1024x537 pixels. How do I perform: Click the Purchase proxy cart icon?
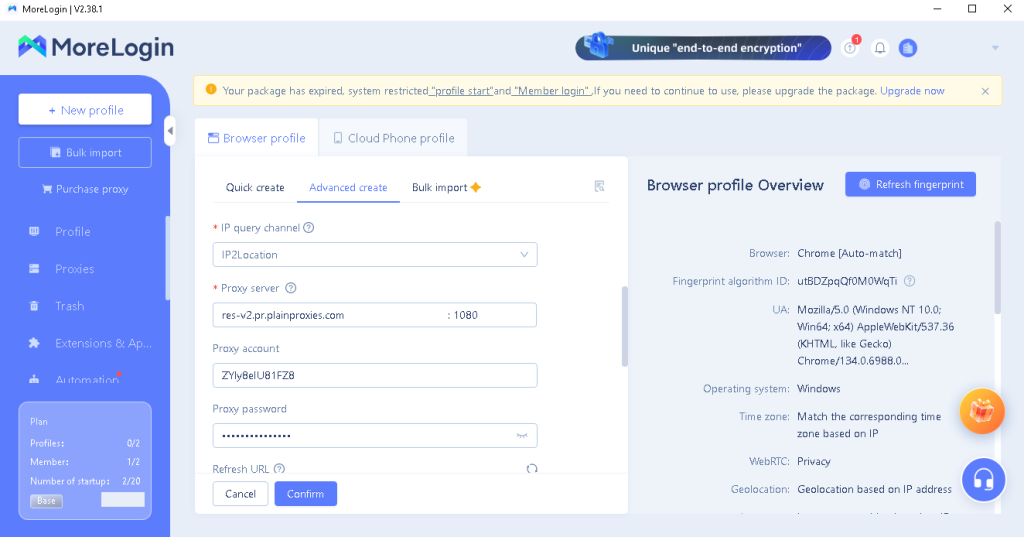pos(47,189)
